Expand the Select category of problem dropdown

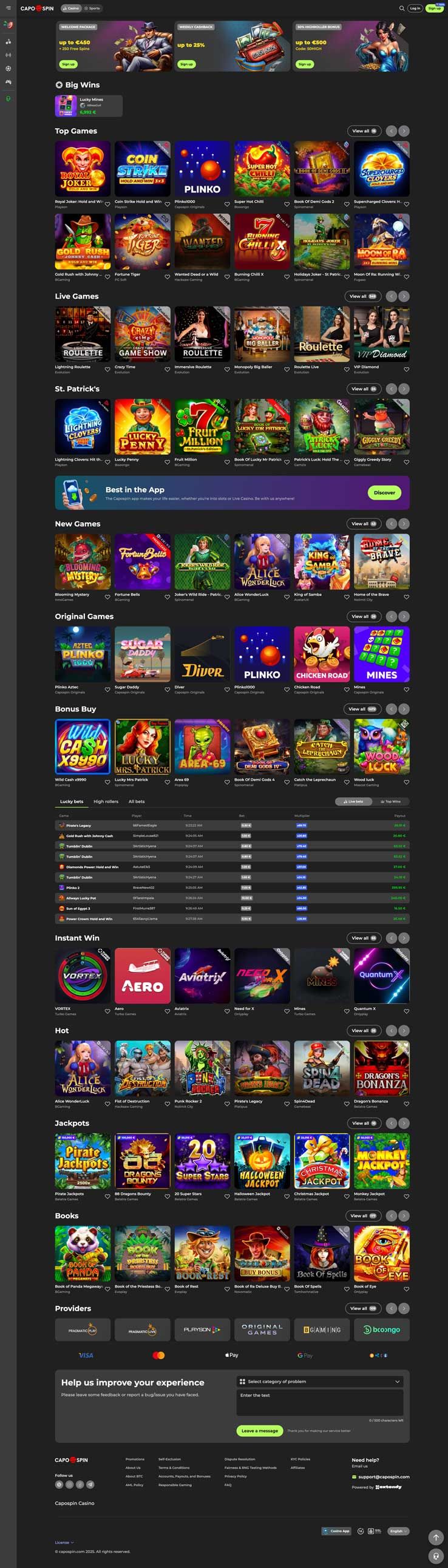tap(320, 1382)
